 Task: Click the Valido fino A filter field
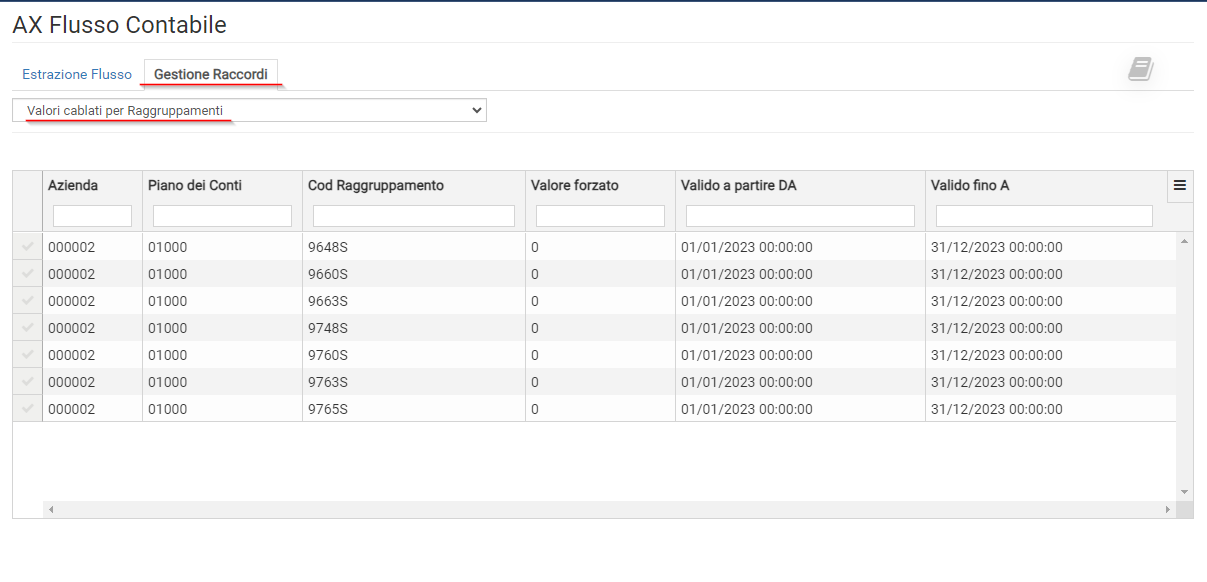pyautogui.click(x=1044, y=216)
